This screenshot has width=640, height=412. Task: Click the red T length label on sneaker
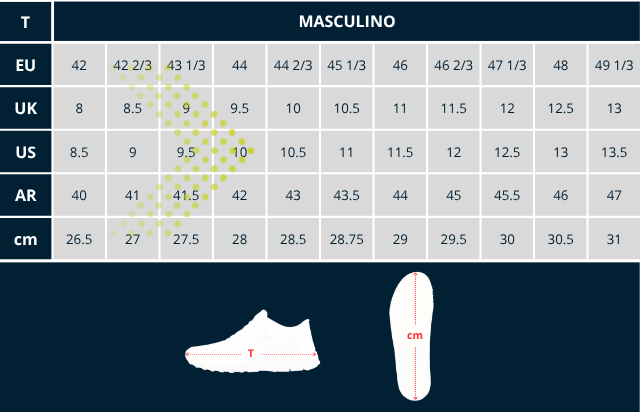point(250,353)
